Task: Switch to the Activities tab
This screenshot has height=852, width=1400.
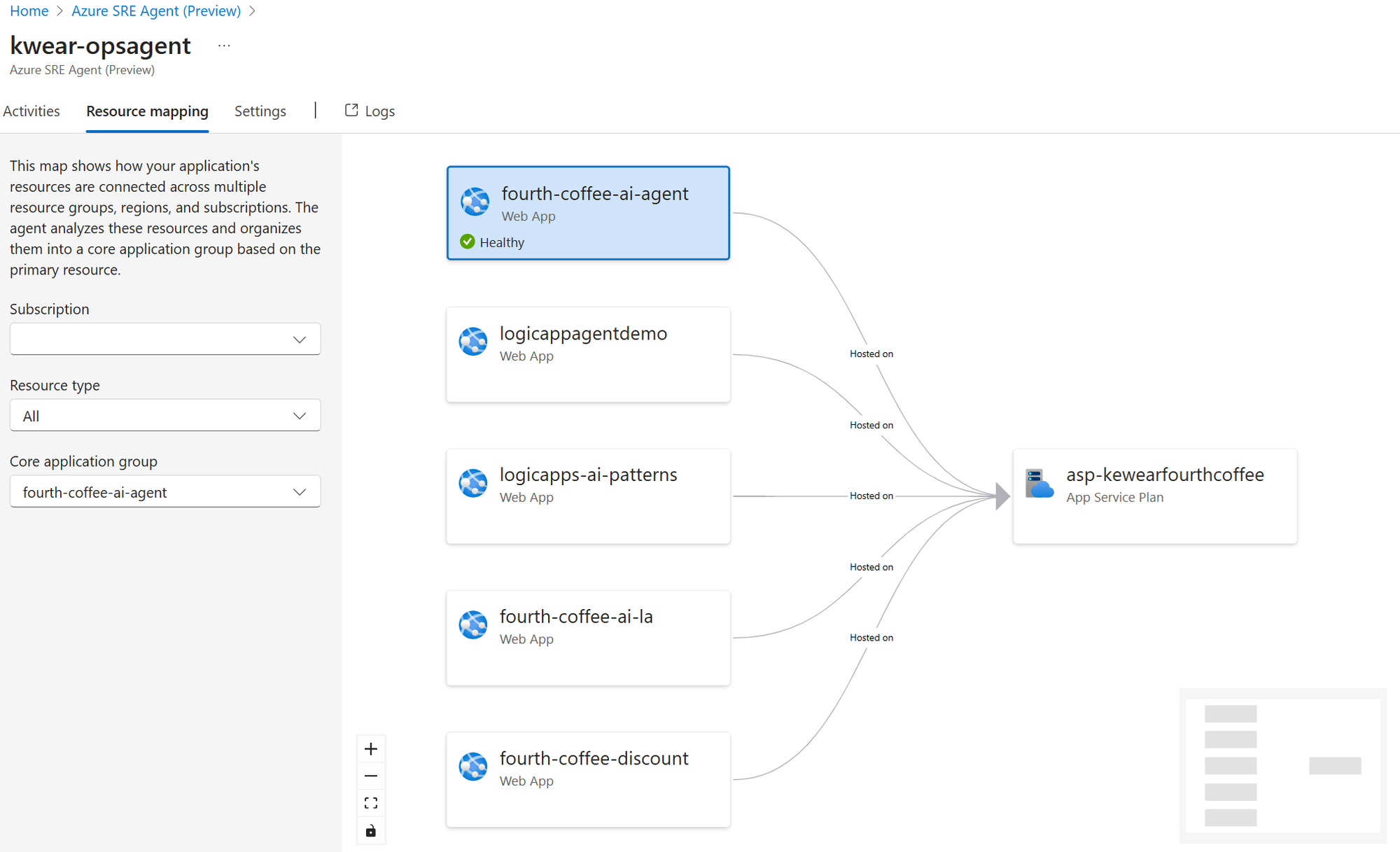Action: 31,111
